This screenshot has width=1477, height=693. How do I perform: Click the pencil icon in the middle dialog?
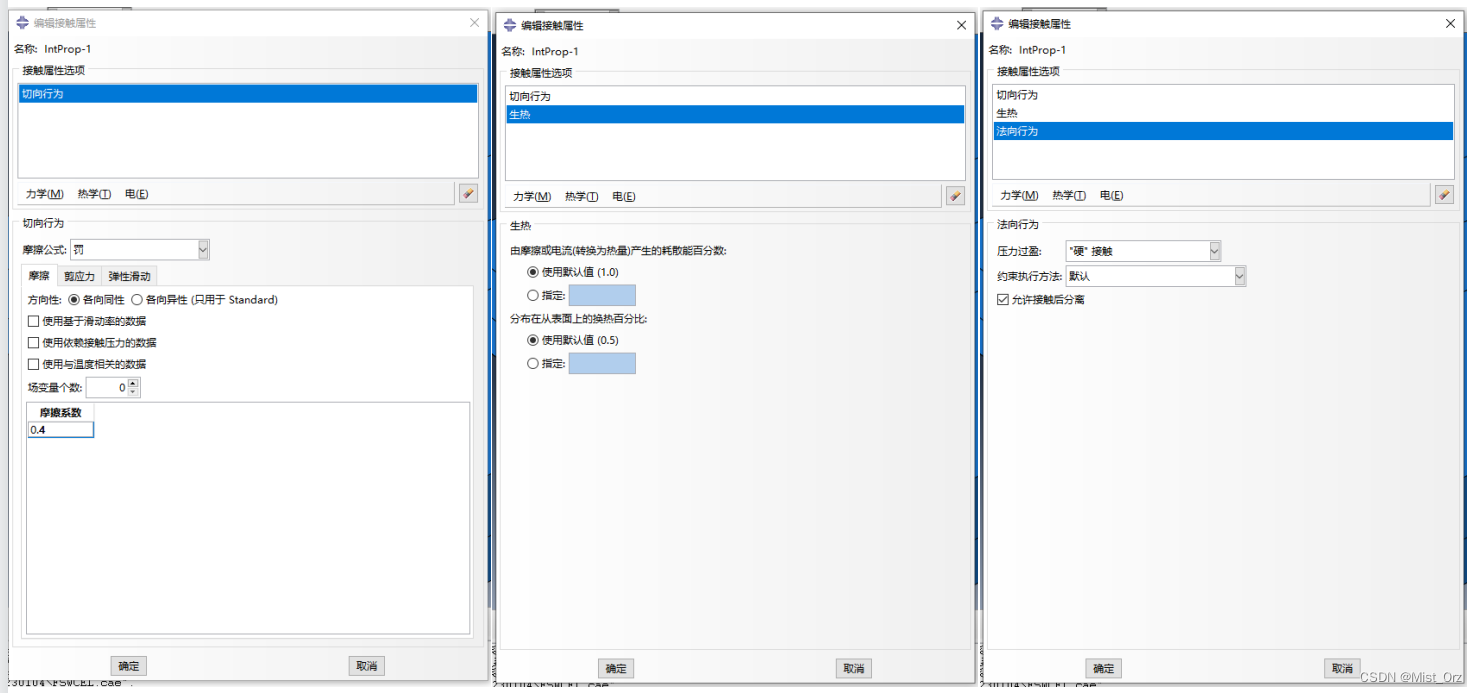[955, 196]
